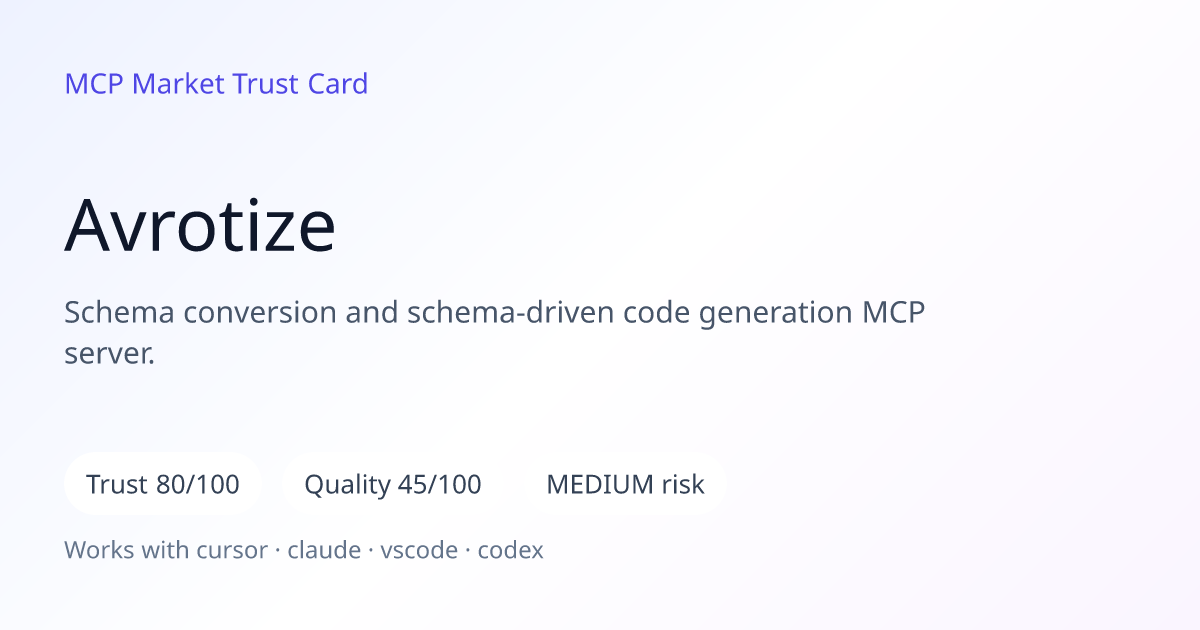Click the word Market in the header
The image size is (1200, 630).
(178, 84)
